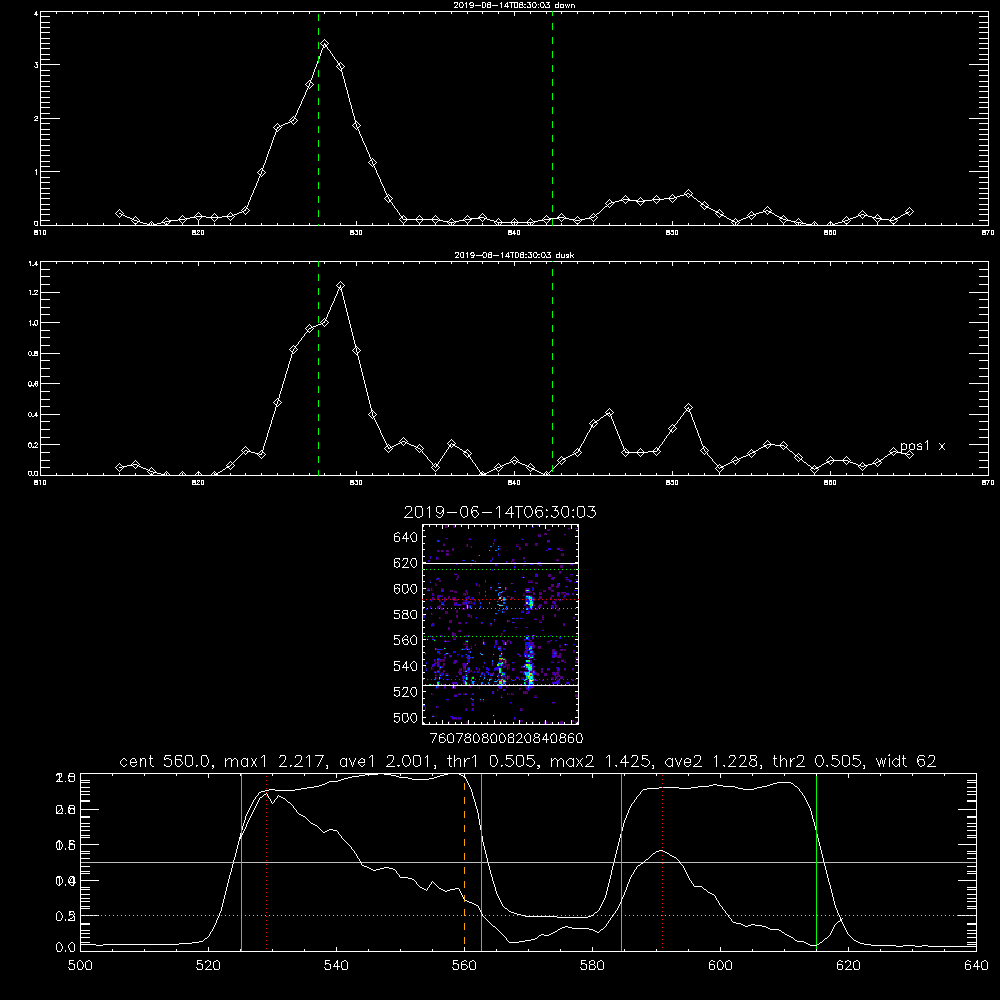Click bottom profile plot x-axis label 540
1000x1000 pixels.
[336, 966]
